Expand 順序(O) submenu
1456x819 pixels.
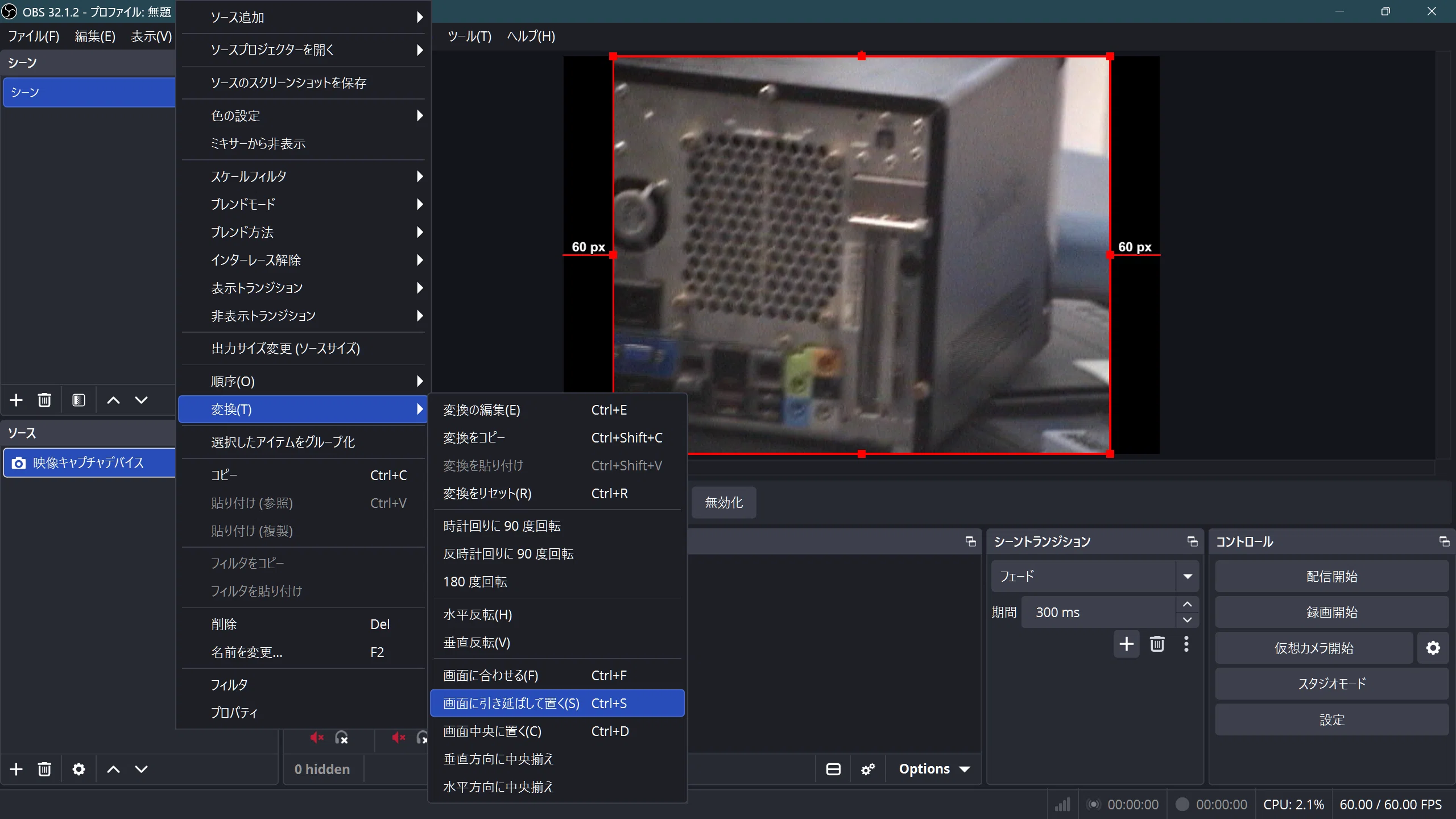pyautogui.click(x=303, y=381)
